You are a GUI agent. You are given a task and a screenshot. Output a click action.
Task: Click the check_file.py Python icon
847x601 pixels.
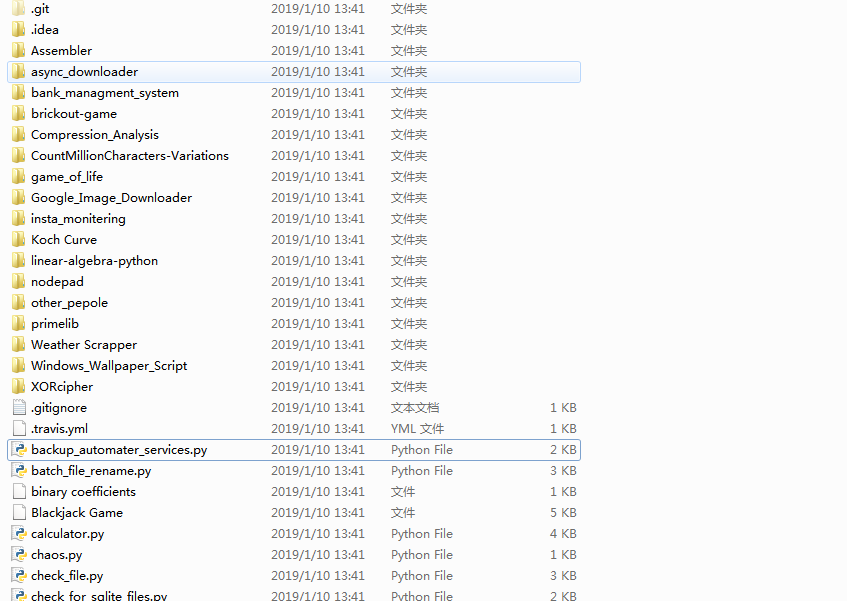click(x=19, y=576)
